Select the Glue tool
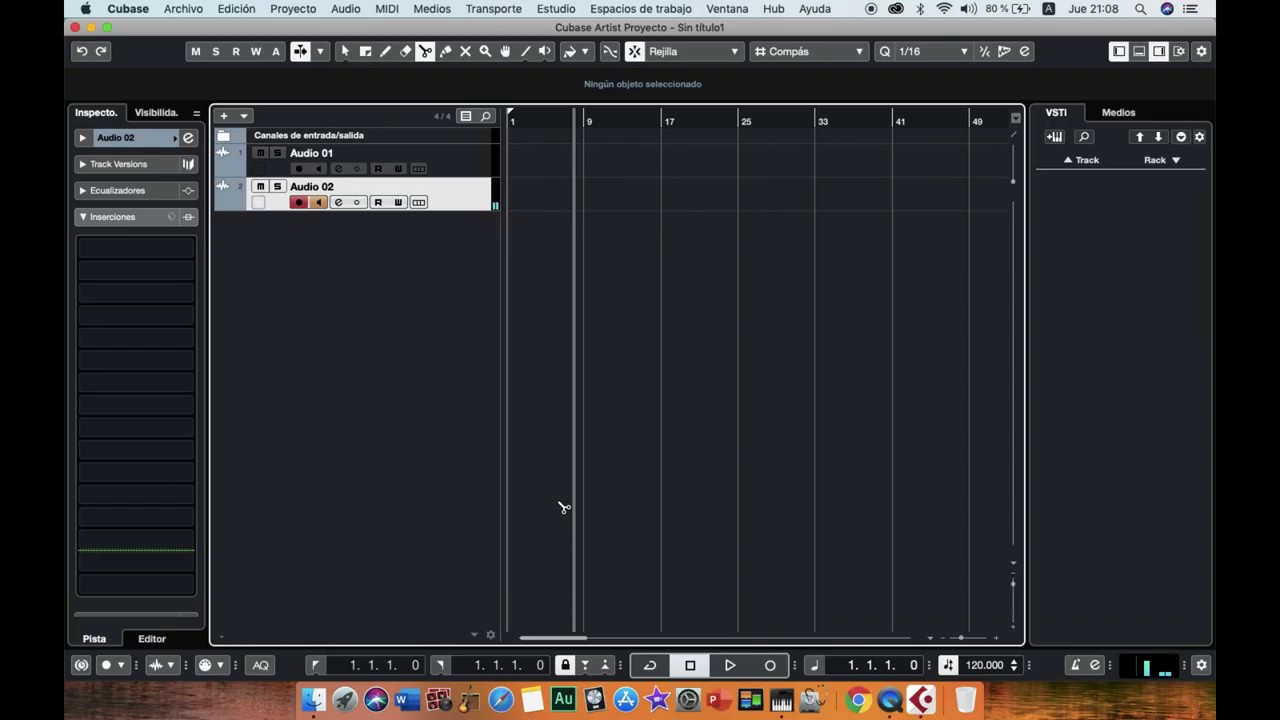This screenshot has width=1280, height=720. [445, 51]
